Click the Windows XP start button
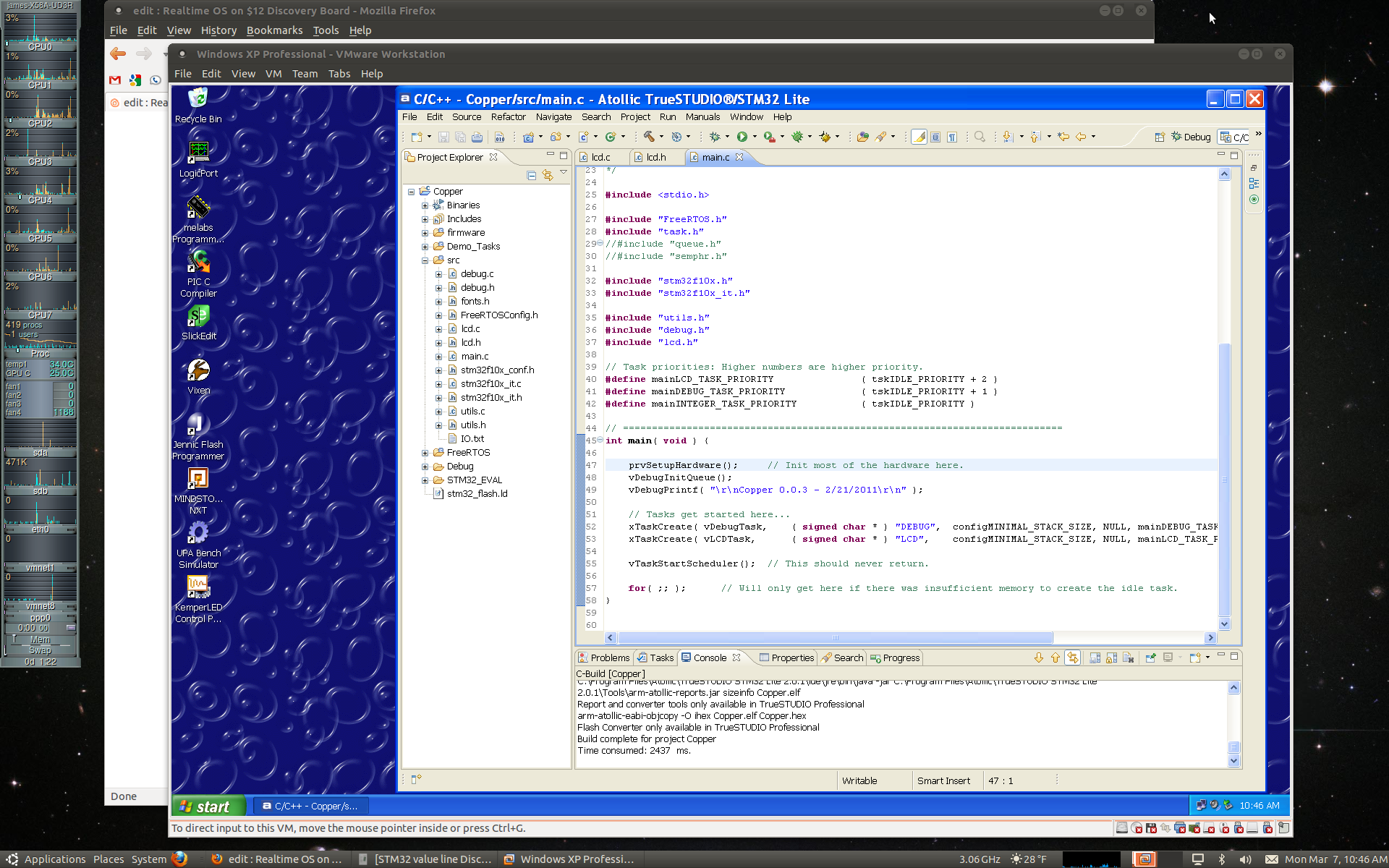 (208, 806)
